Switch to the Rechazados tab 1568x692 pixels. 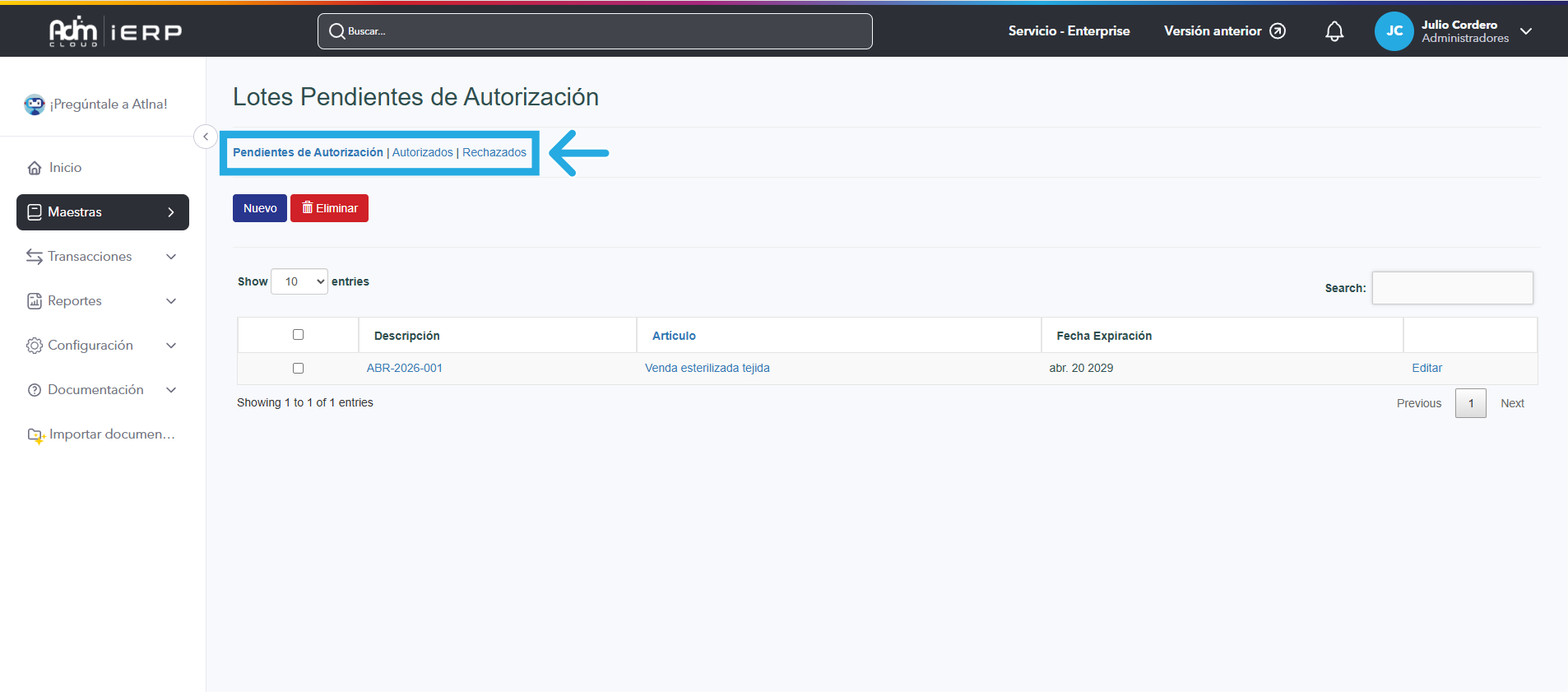coord(494,152)
